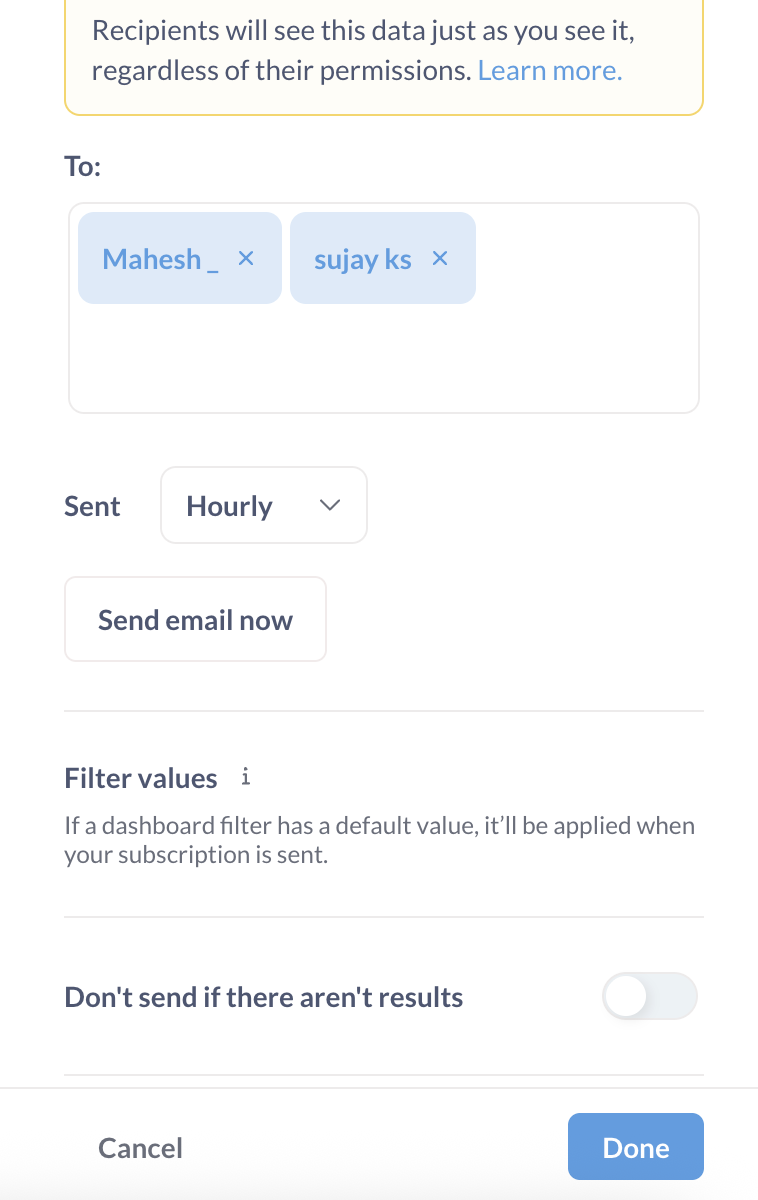
Task: Click Done to save the subscription
Action: [x=635, y=1148]
